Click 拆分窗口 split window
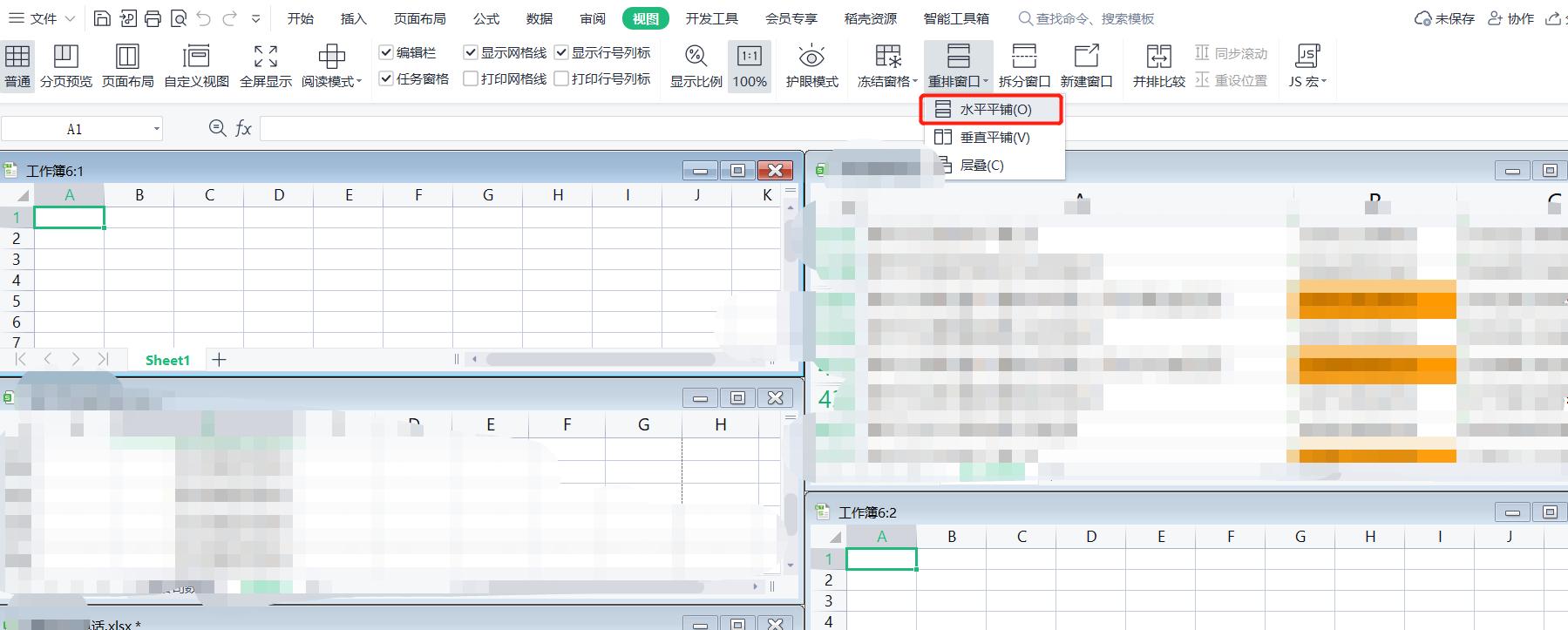The width and height of the screenshot is (1568, 630). (x=1024, y=66)
